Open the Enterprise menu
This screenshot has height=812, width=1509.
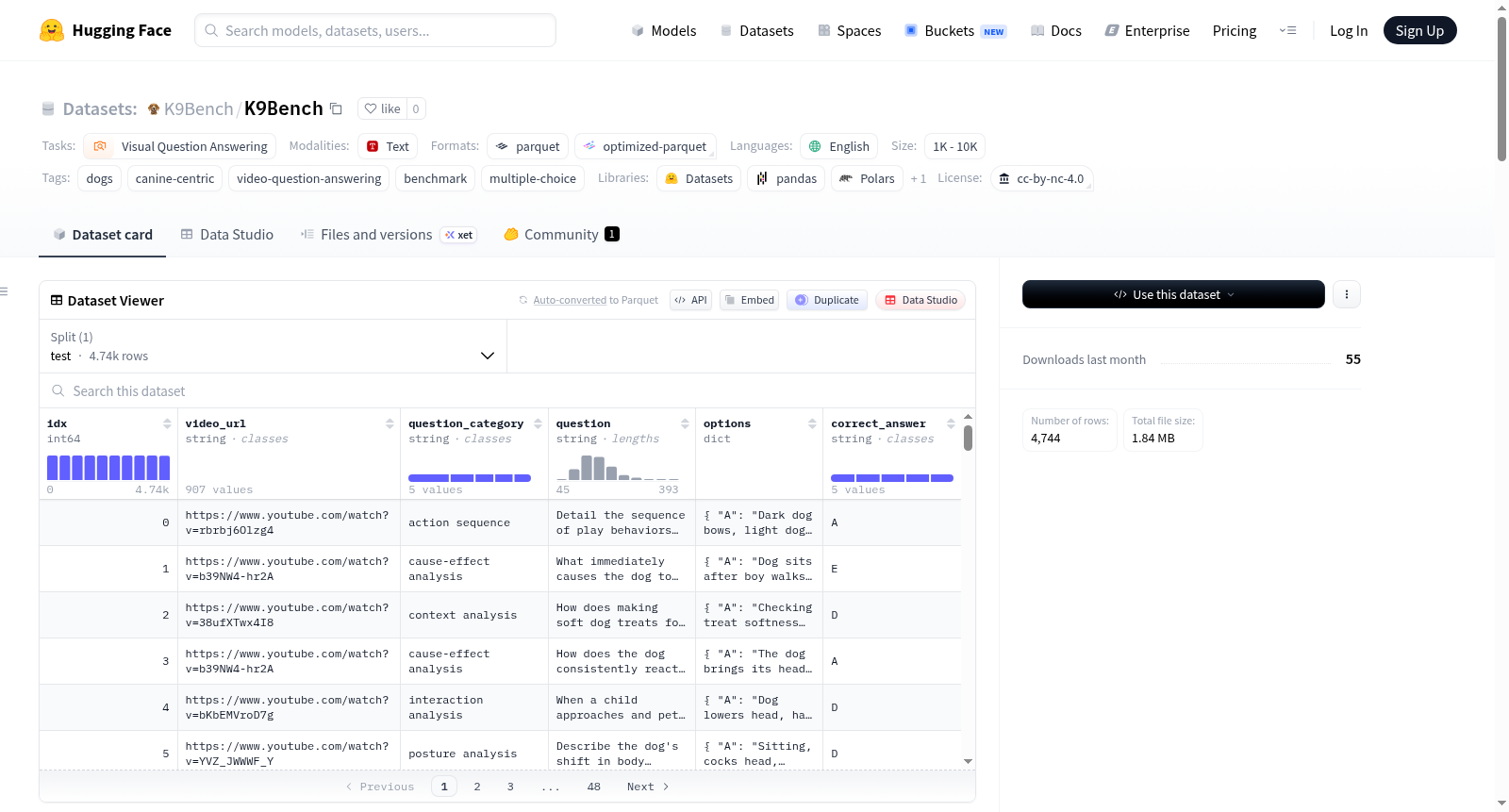tap(1147, 30)
